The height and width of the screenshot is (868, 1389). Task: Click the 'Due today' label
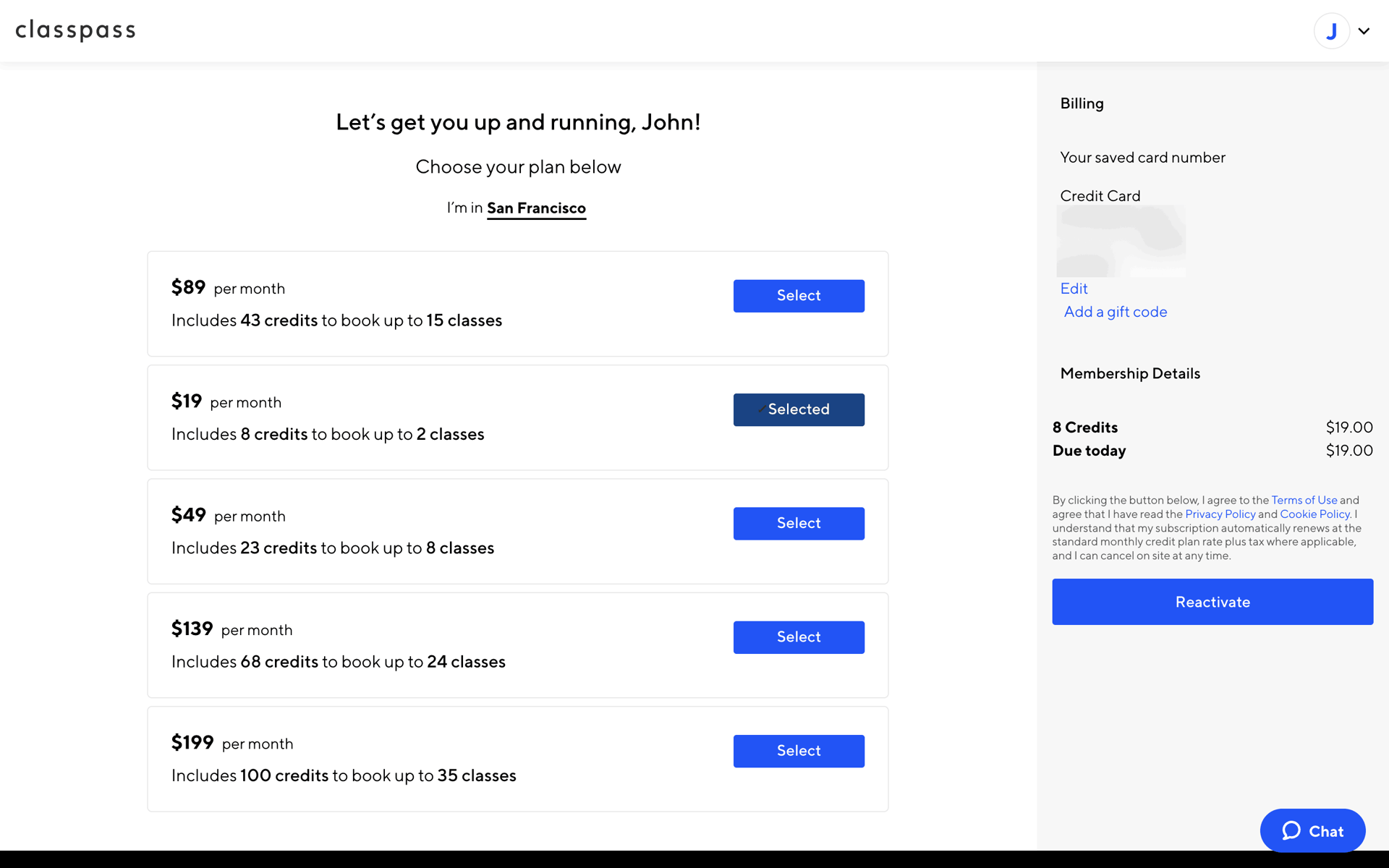[1089, 451]
